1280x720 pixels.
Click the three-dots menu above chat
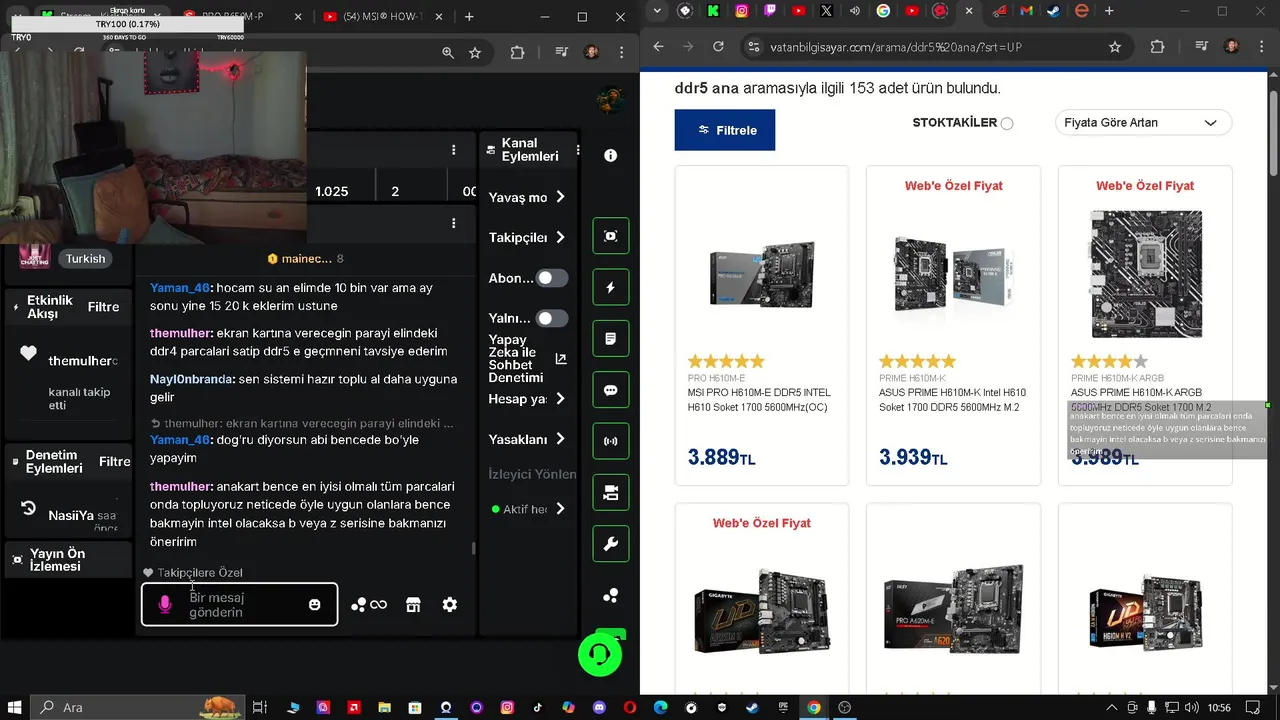click(x=454, y=222)
